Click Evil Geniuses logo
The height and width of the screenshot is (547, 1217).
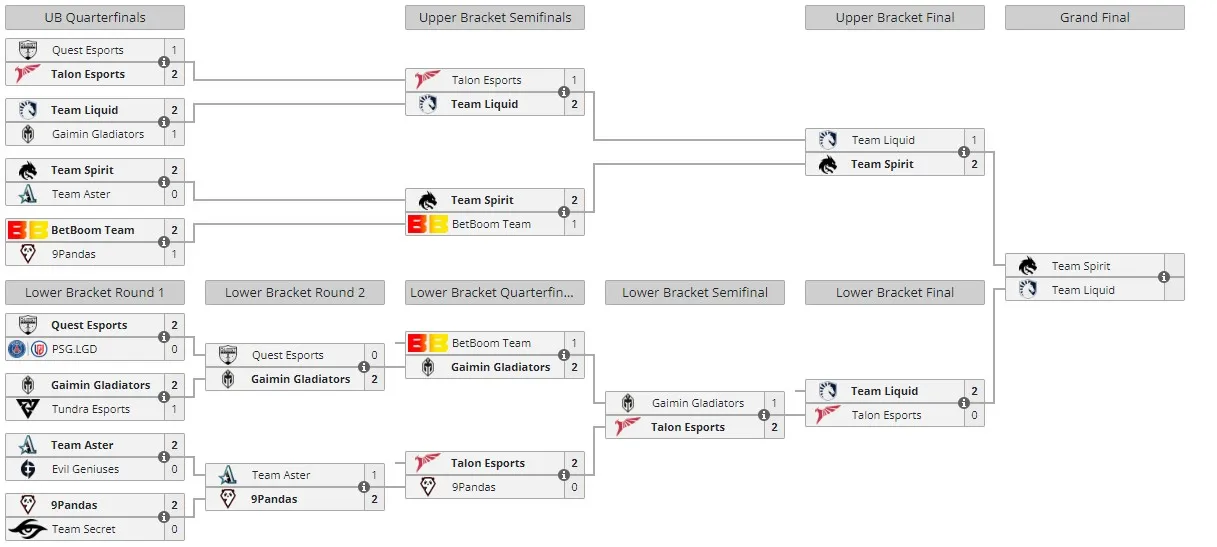click(x=28, y=469)
